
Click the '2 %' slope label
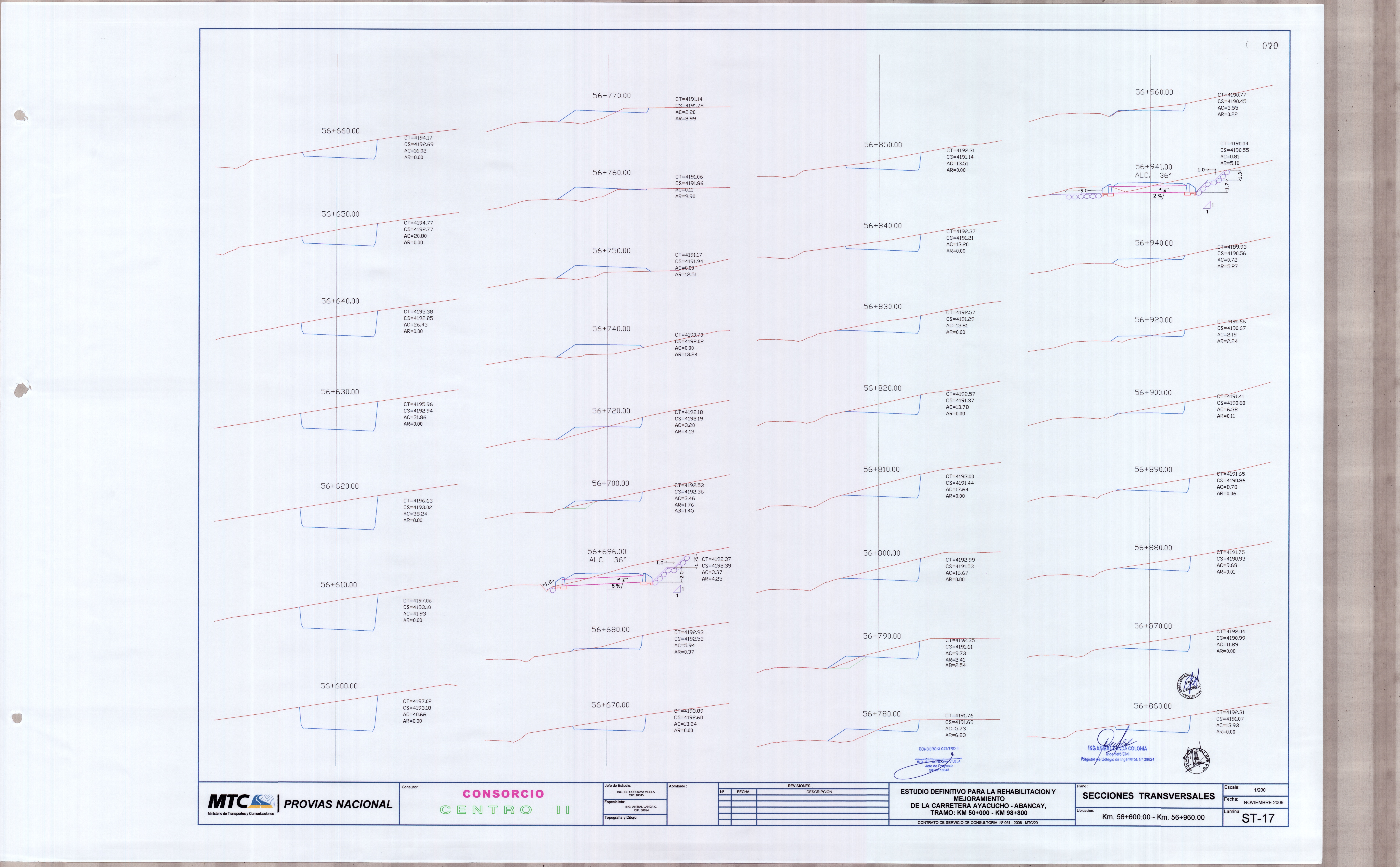click(x=1158, y=196)
